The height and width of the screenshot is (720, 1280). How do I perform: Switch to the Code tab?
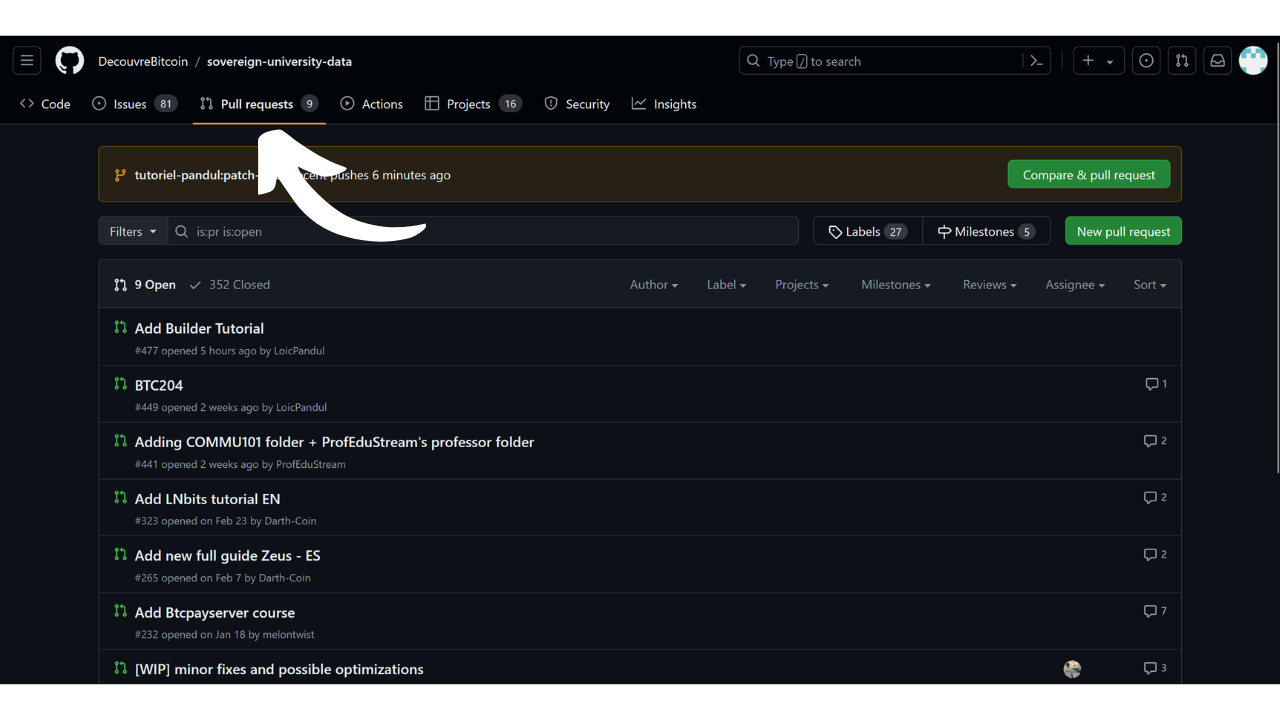(45, 104)
